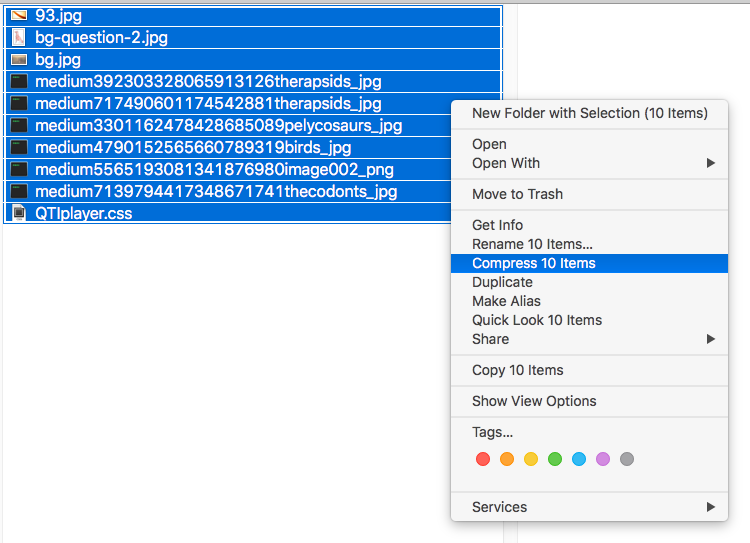This screenshot has width=750, height=543.
Task: Select the pelycosaurs_jpg file name
Action: point(219,126)
